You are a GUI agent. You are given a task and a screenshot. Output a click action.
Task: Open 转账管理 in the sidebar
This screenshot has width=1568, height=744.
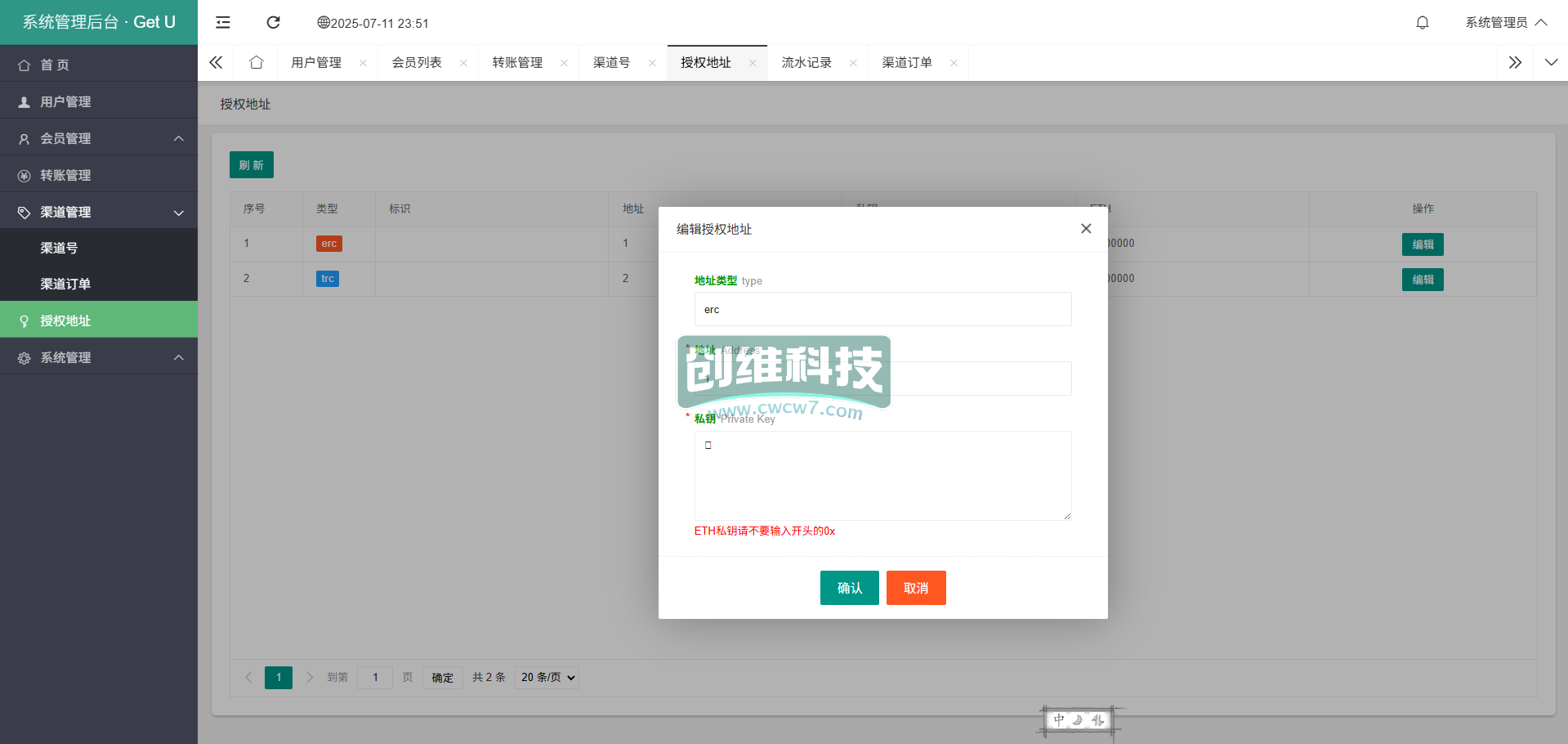(x=99, y=175)
